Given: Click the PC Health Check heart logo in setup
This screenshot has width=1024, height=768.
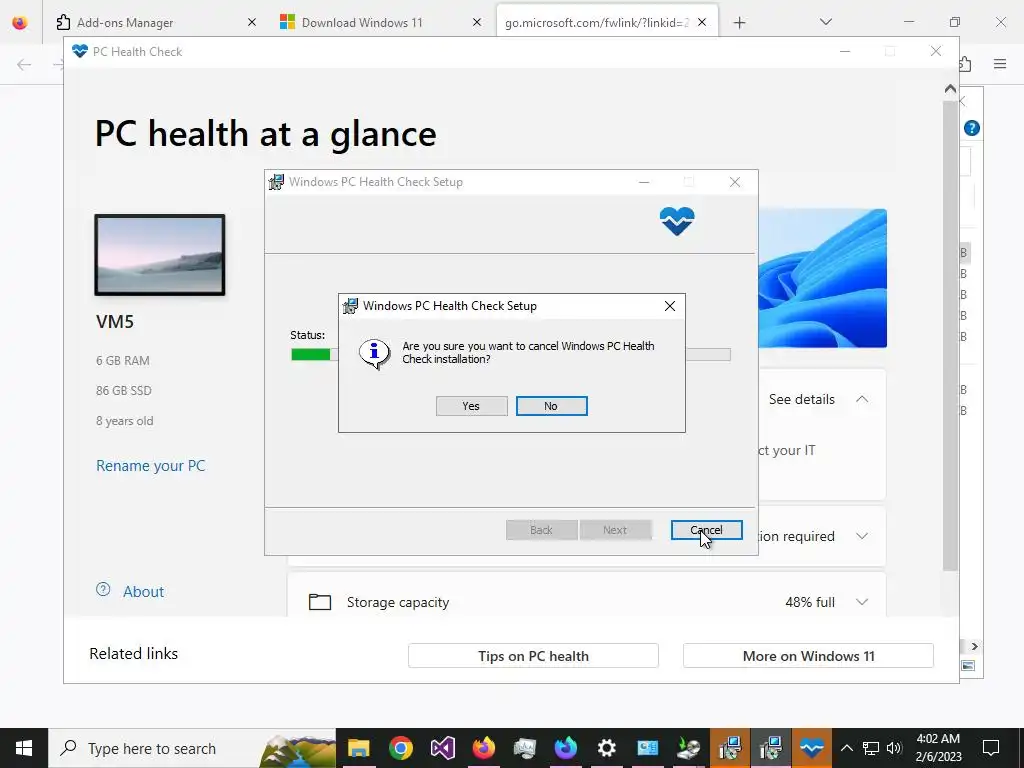Looking at the screenshot, I should (677, 221).
